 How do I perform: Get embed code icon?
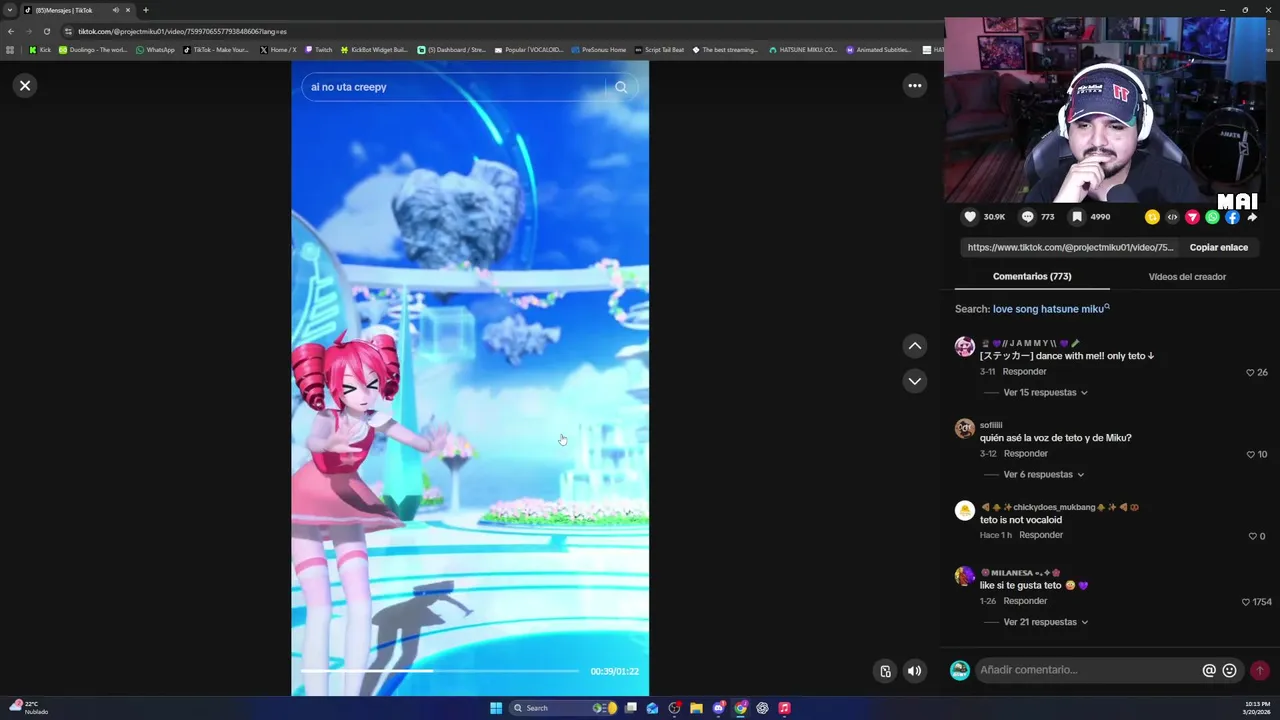pyautogui.click(x=1172, y=217)
